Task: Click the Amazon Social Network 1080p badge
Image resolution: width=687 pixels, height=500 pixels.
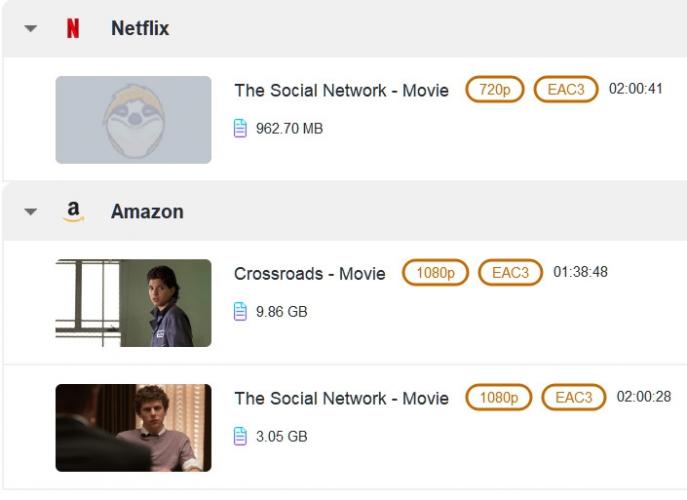Action: point(499,398)
